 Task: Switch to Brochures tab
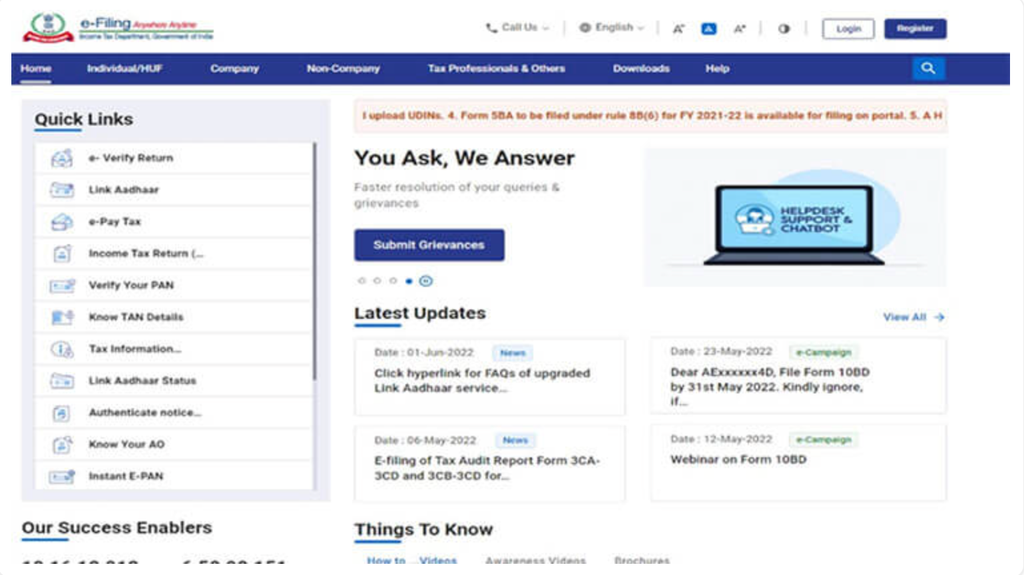[x=642, y=561]
